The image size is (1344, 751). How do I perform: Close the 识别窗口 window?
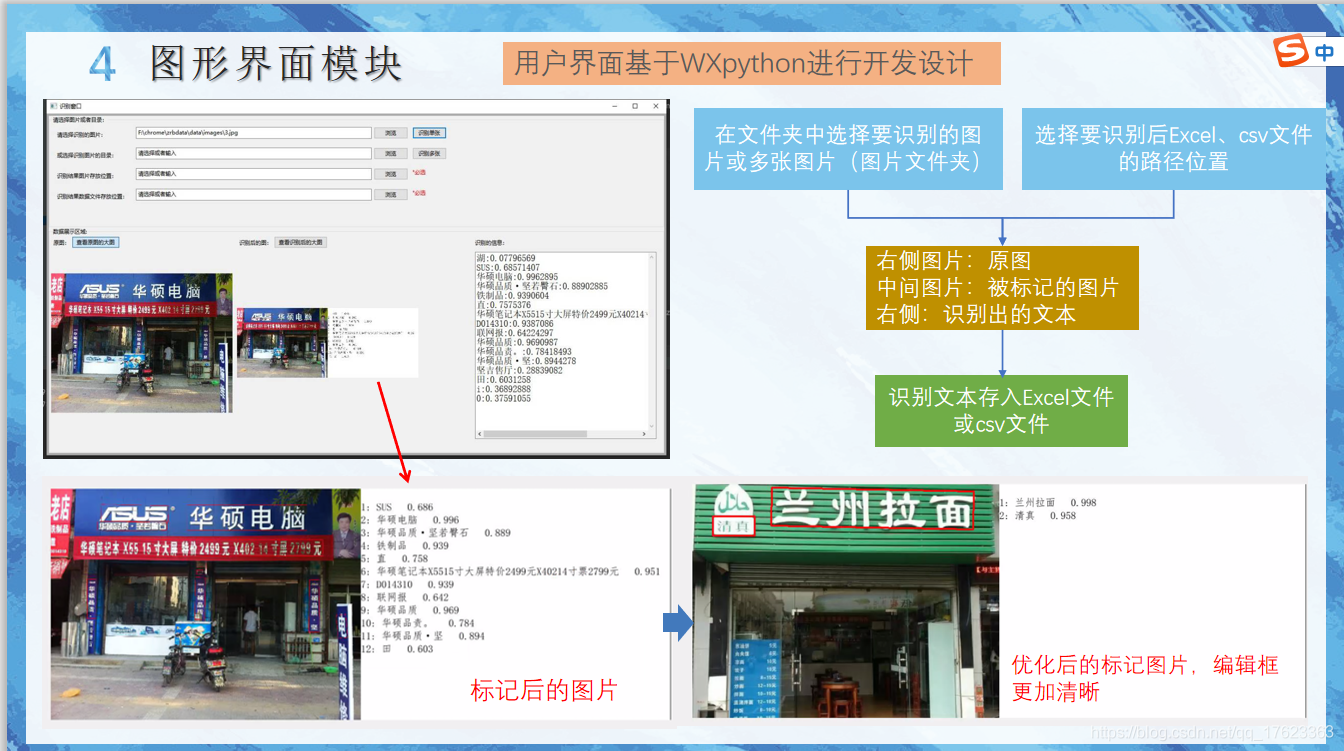click(x=656, y=106)
